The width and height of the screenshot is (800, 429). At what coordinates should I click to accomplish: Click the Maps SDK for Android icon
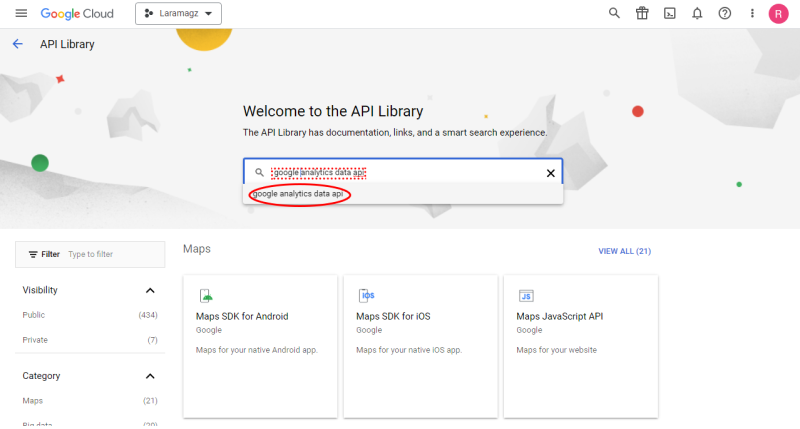coord(206,295)
